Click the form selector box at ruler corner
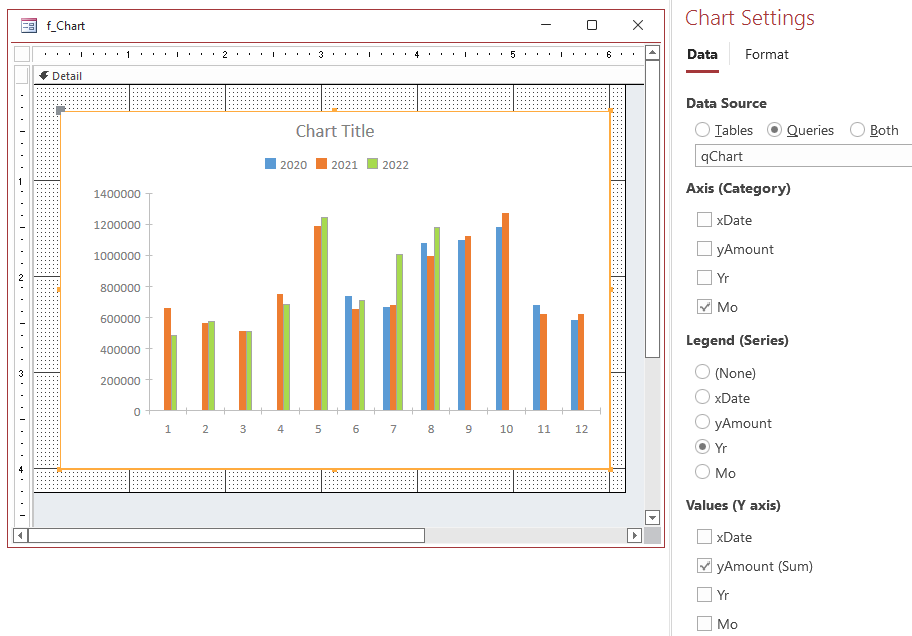This screenshot has height=636, width=912. 22,54
